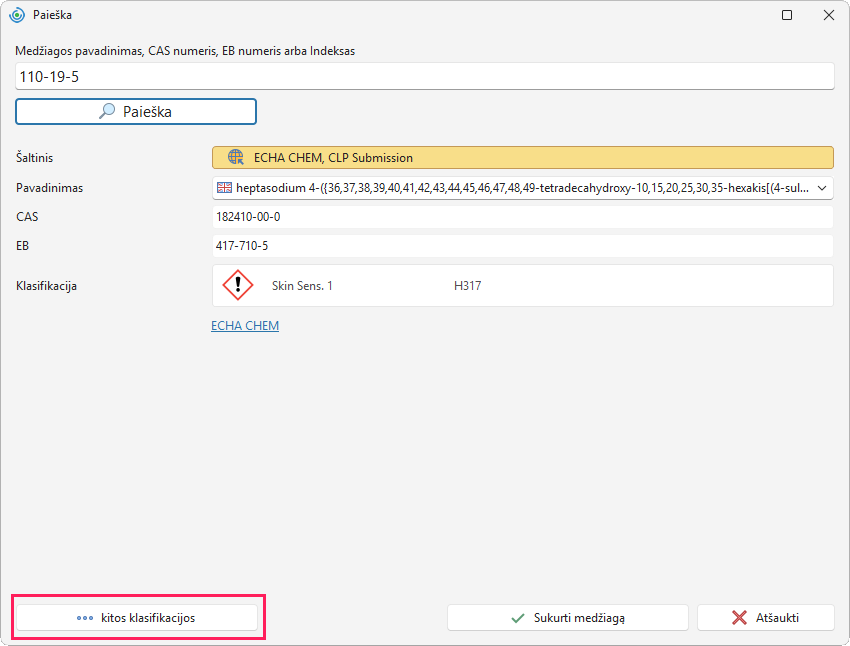The image size is (850, 646).
Task: Click the globe icon in the Šaltinis field
Action: click(x=236, y=157)
